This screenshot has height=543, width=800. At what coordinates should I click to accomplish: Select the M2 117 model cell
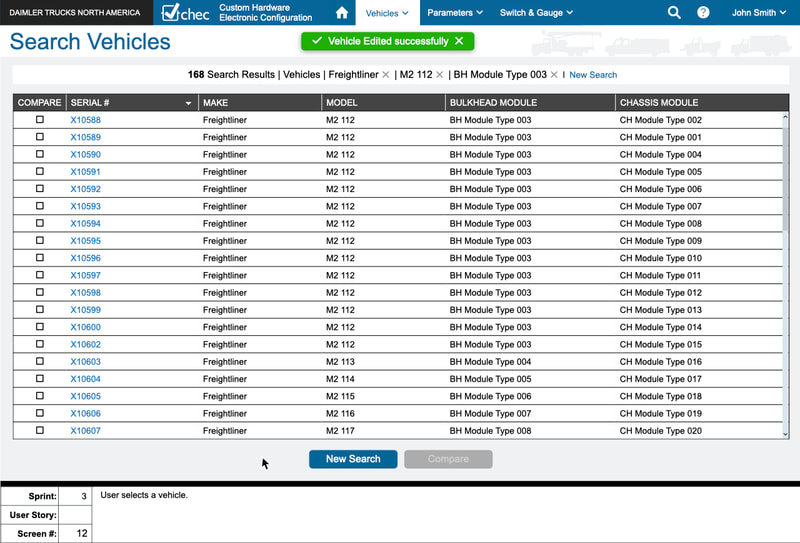(340, 431)
